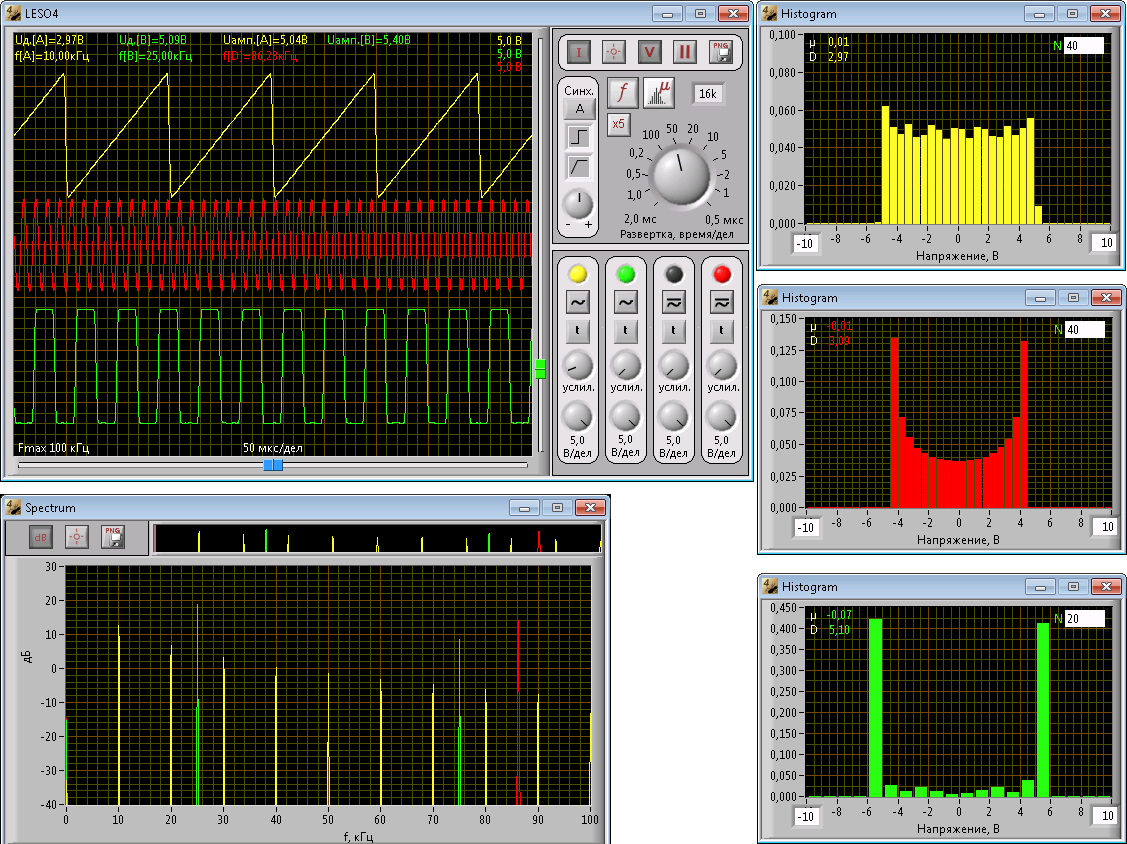Toggle the red channel D LED

click(x=722, y=274)
